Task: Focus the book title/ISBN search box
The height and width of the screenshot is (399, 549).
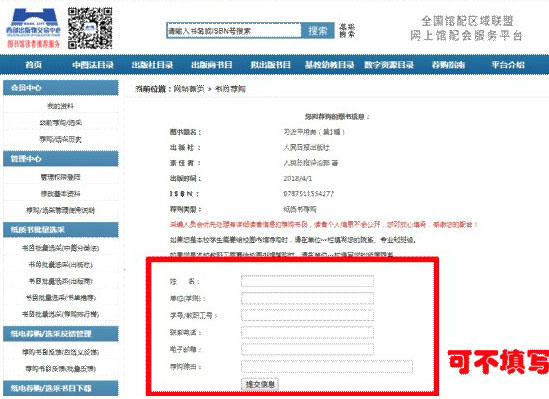Action: (x=234, y=31)
